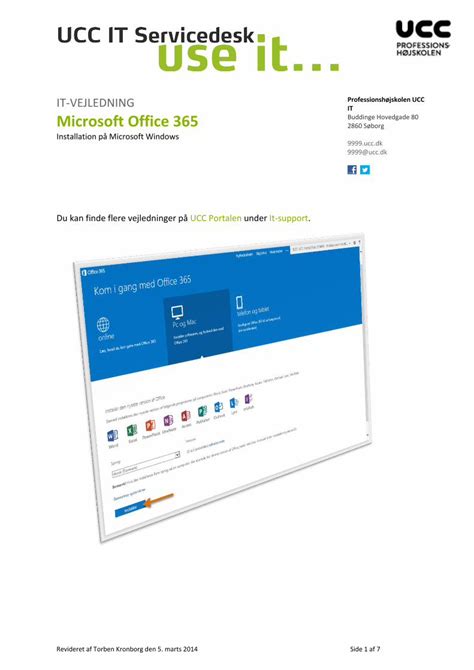Follow the It-support link
This screenshot has height=670, width=474.
tap(288, 218)
